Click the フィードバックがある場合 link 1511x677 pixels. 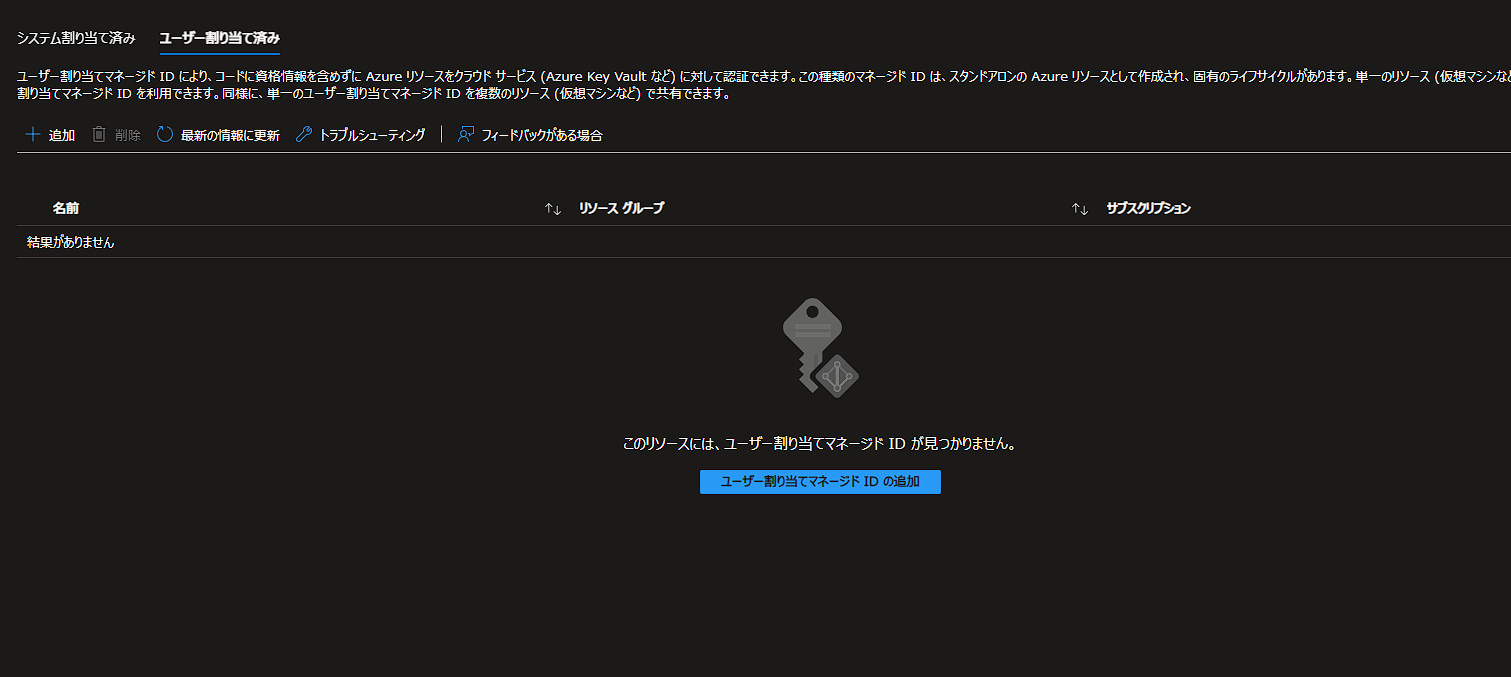(542, 134)
